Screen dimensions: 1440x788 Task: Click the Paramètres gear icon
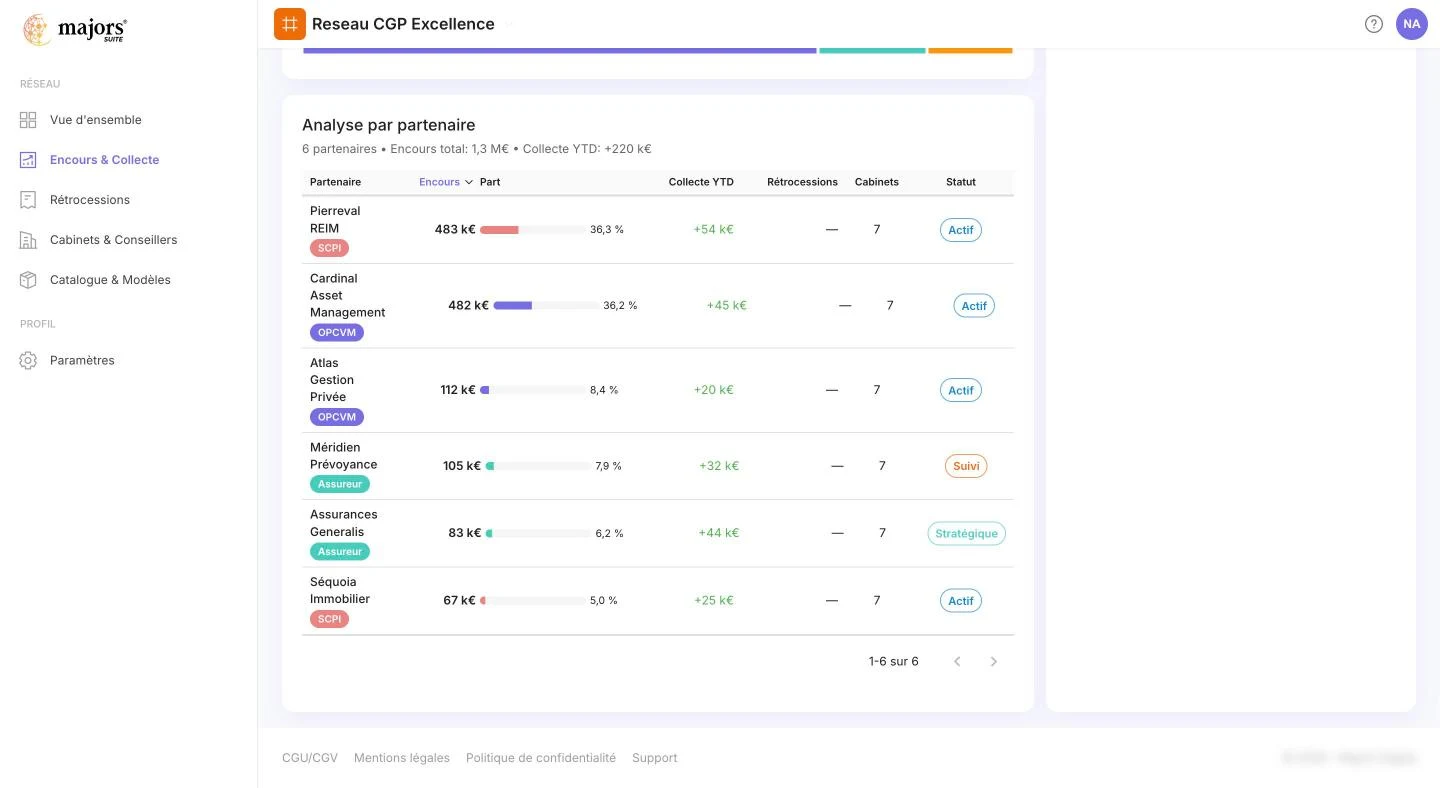(x=28, y=360)
